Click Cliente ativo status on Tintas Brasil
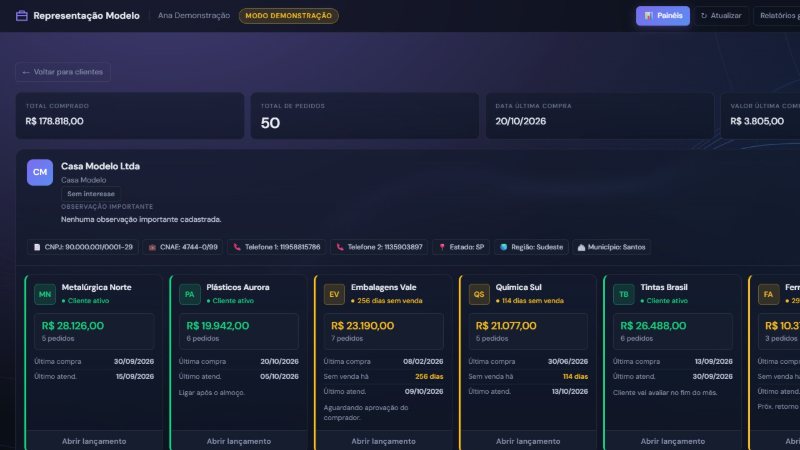The image size is (800, 450). point(664,301)
